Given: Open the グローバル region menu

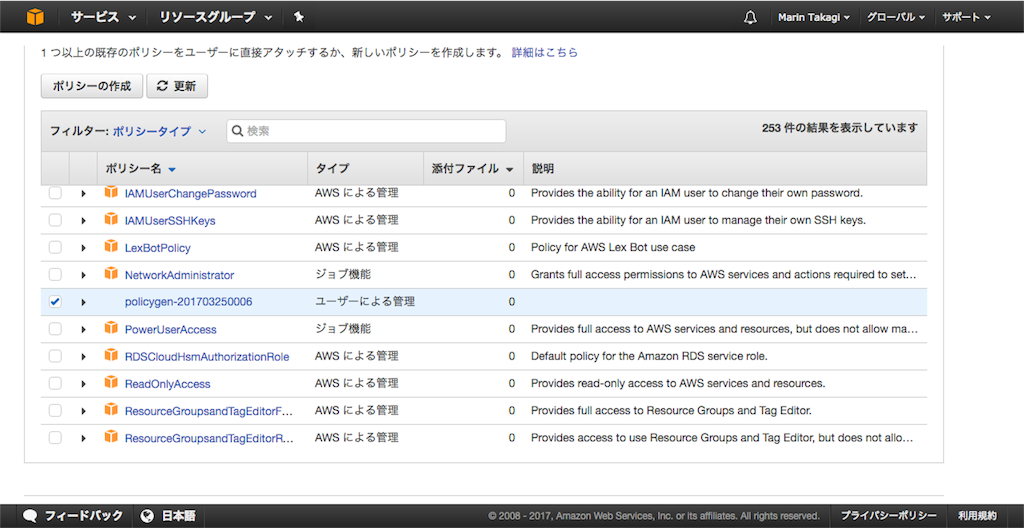Looking at the screenshot, I should (x=896, y=17).
